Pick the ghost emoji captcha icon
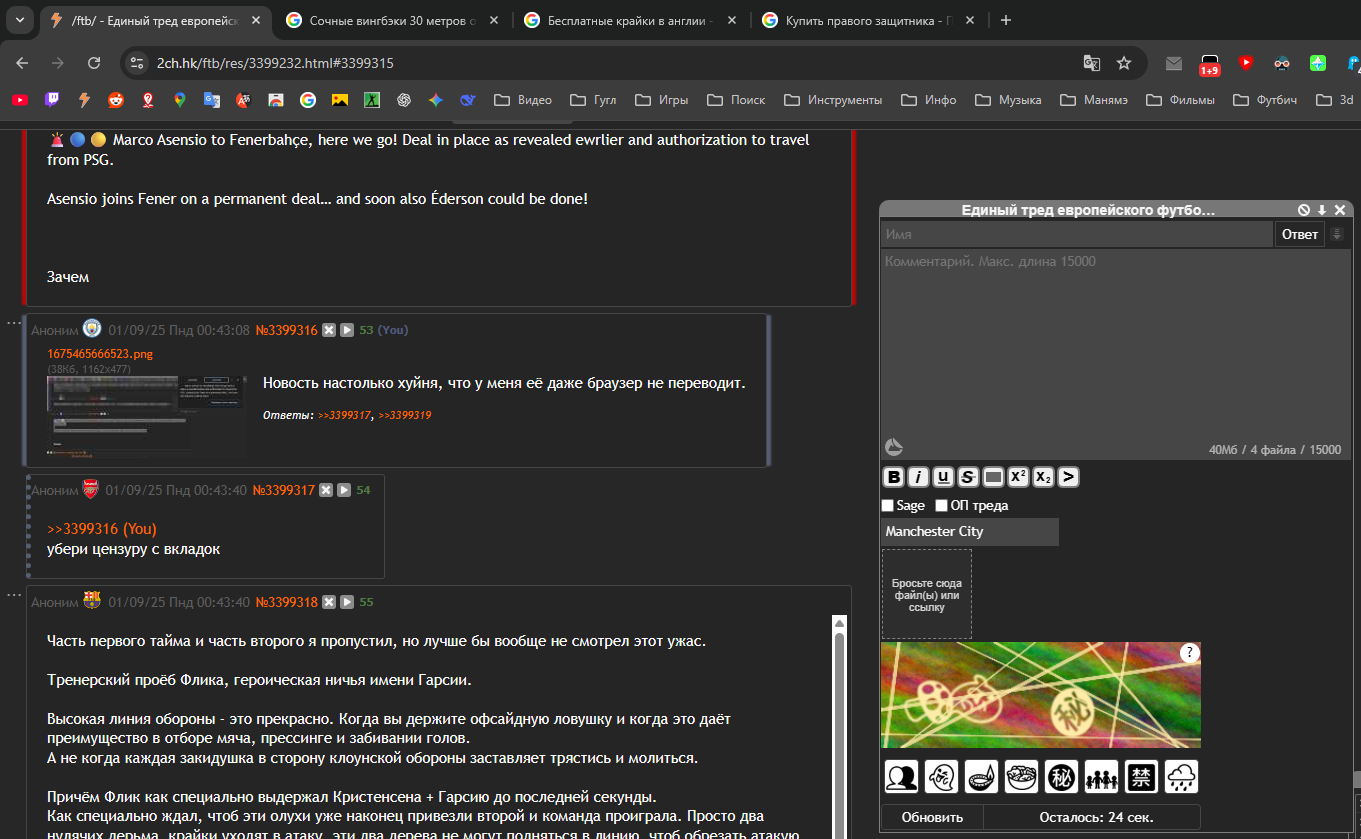1361x839 pixels. click(941, 777)
